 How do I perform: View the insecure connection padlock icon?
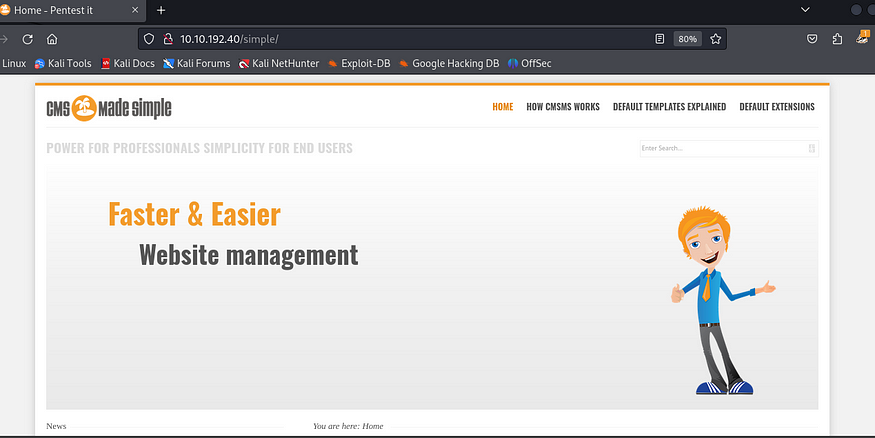(x=167, y=39)
